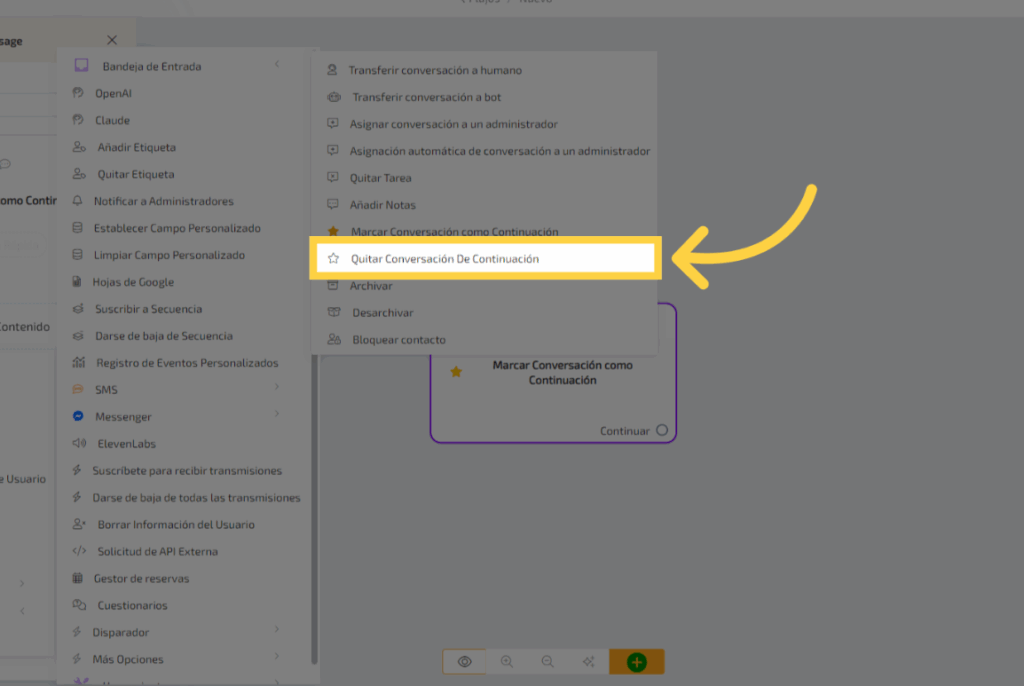Toggle the eye preview button
The width and height of the screenshot is (1024, 686).
(465, 662)
